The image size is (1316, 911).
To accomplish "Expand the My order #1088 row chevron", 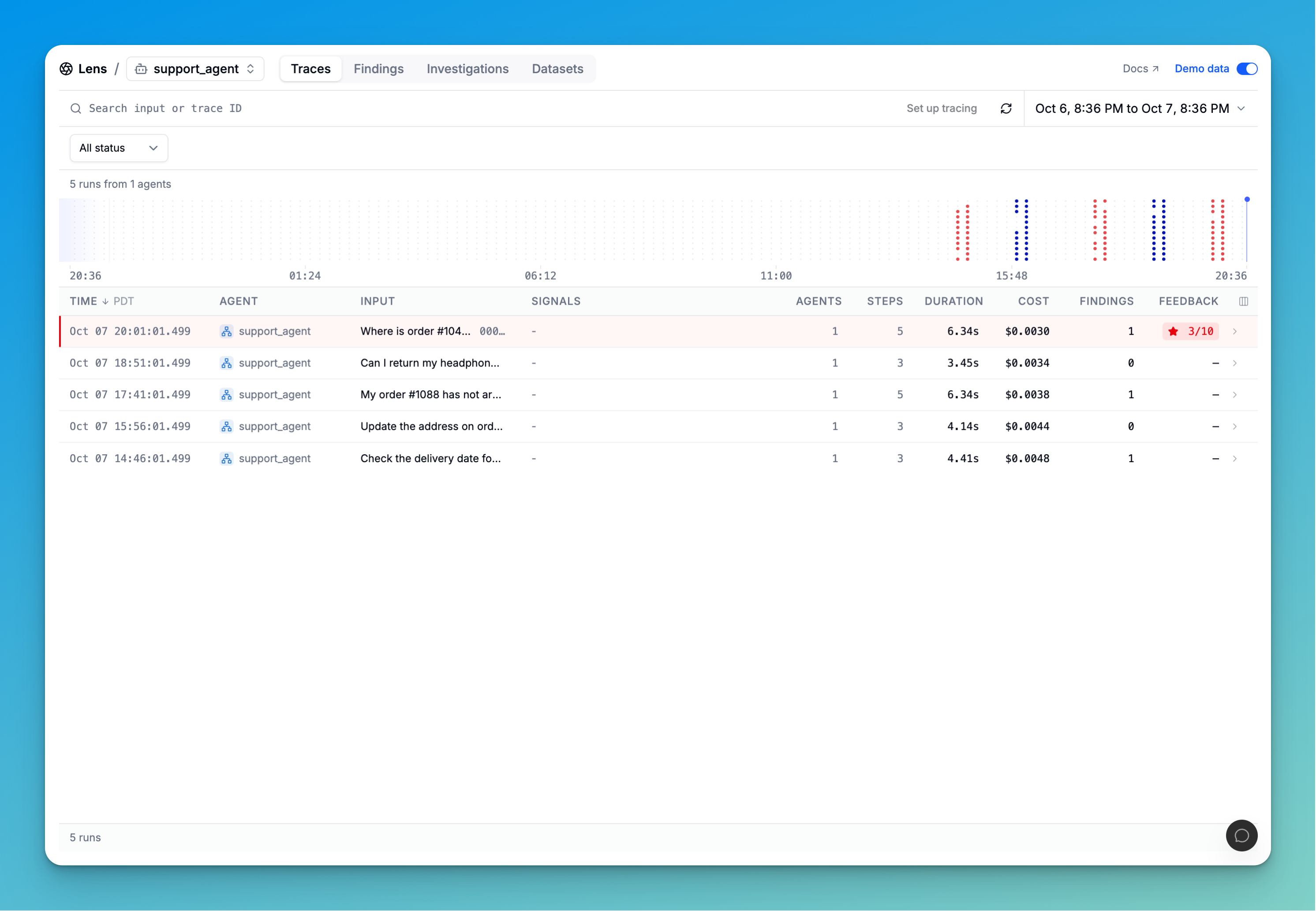I will point(1234,394).
